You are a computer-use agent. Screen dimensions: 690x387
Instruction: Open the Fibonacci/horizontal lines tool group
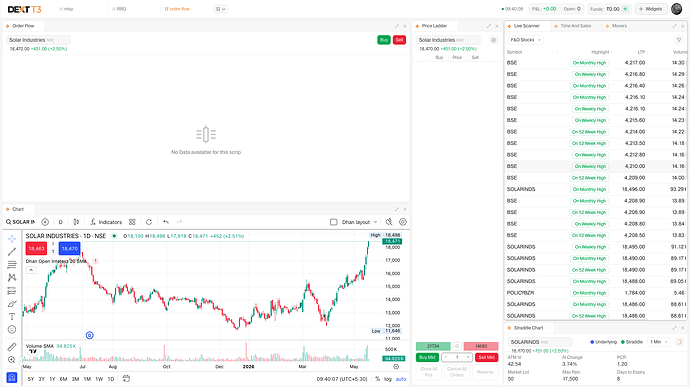click(x=12, y=265)
